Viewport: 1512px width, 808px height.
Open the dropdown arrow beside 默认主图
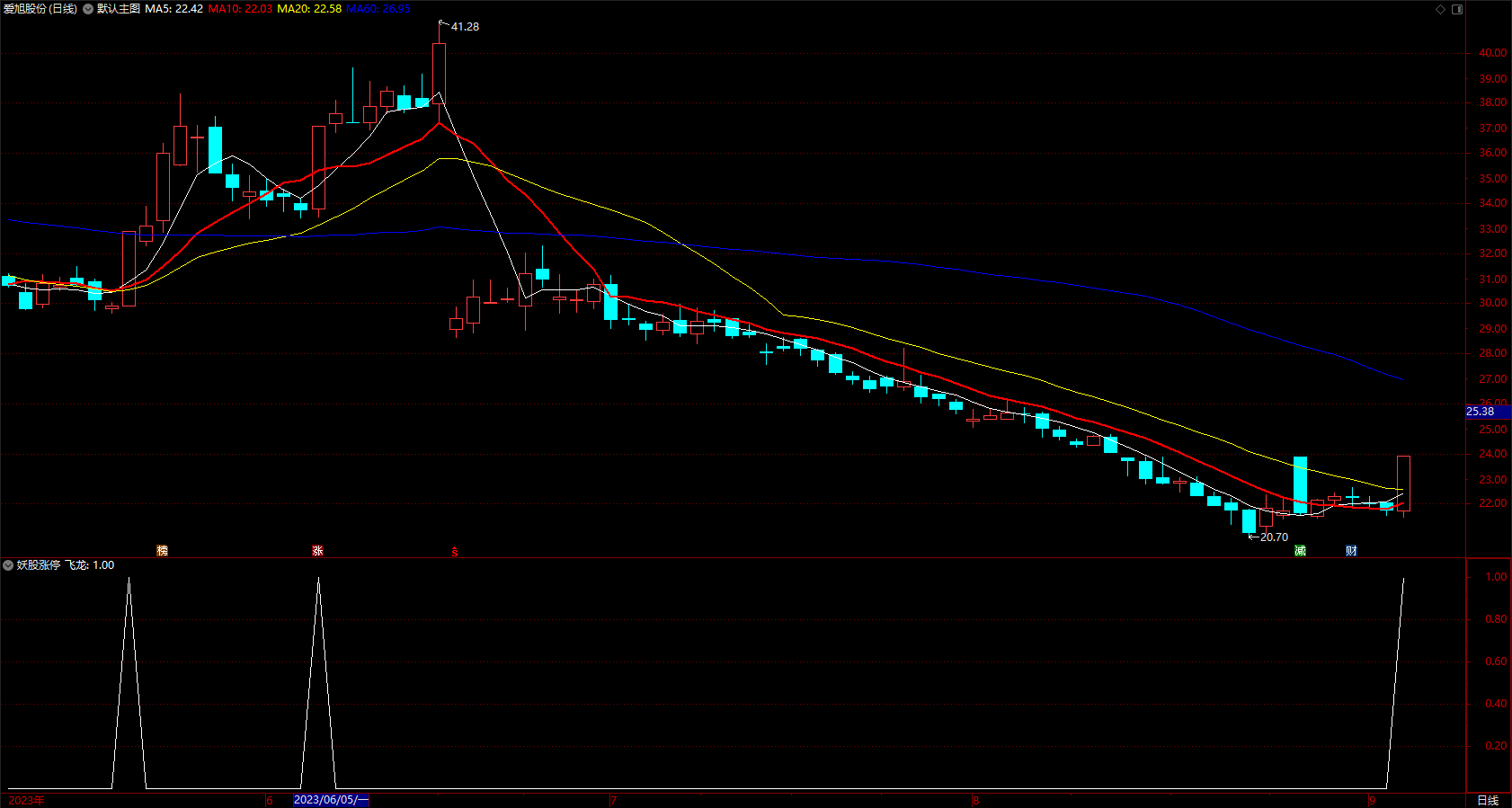coord(88,9)
